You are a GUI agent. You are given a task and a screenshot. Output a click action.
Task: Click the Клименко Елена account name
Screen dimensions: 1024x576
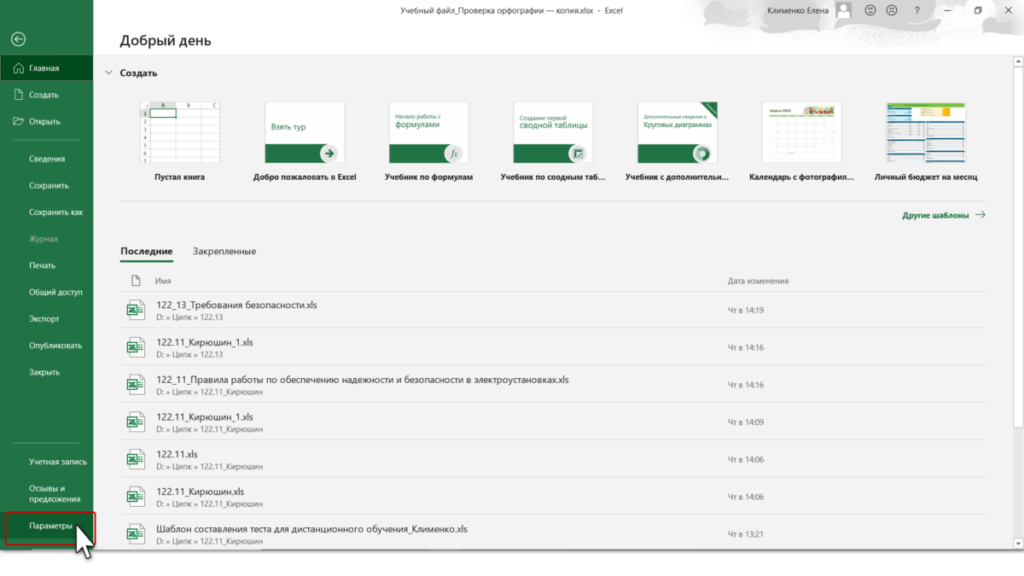pyautogui.click(x=797, y=10)
